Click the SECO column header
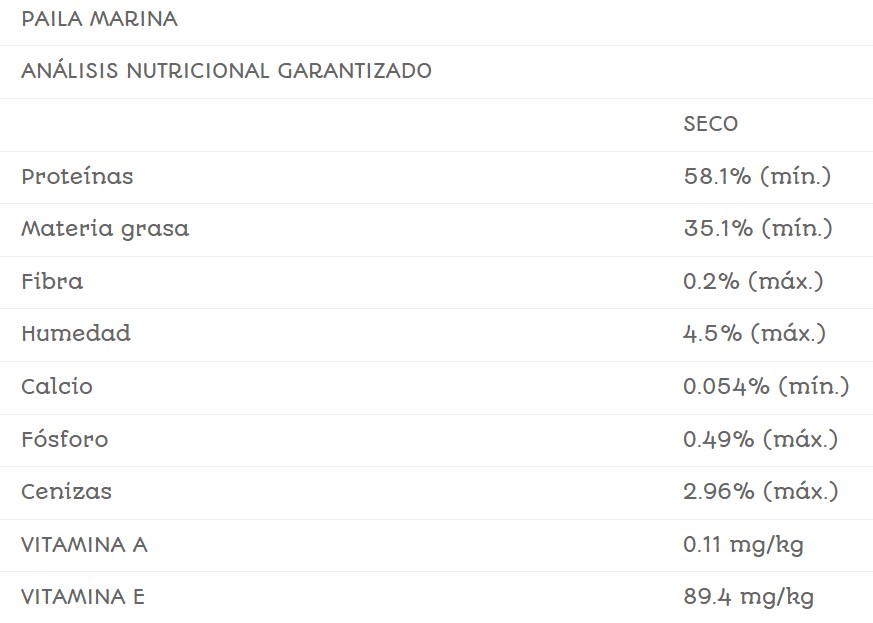 coord(710,124)
